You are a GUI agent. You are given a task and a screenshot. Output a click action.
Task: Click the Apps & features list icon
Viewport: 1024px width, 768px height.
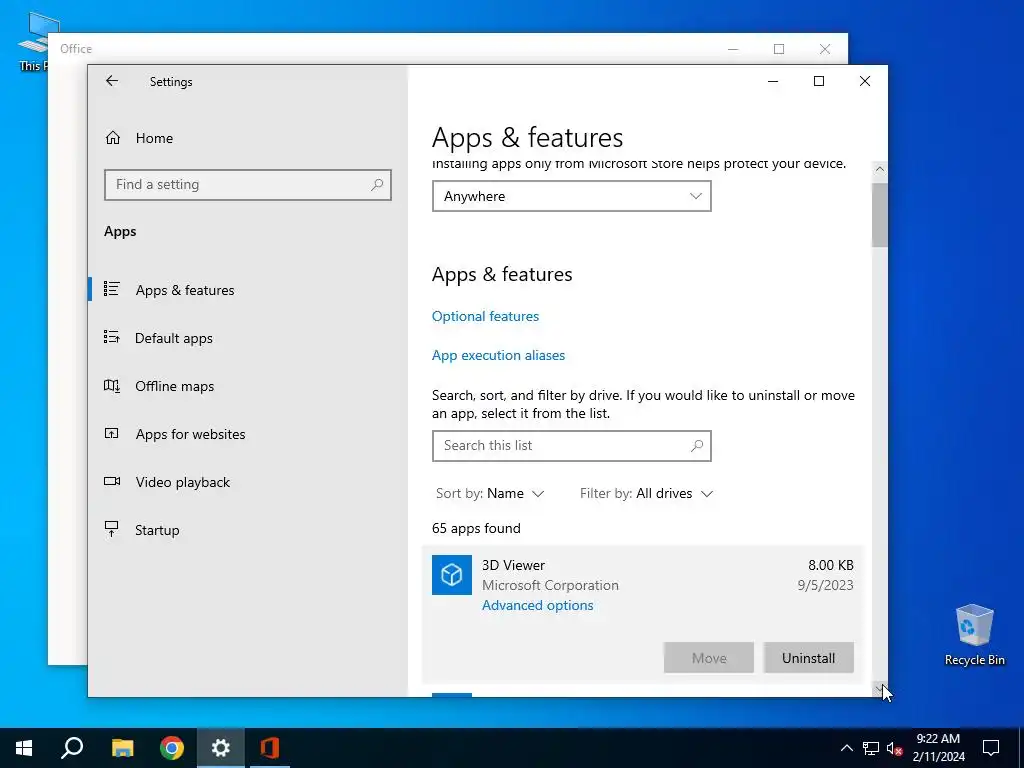[x=112, y=289]
